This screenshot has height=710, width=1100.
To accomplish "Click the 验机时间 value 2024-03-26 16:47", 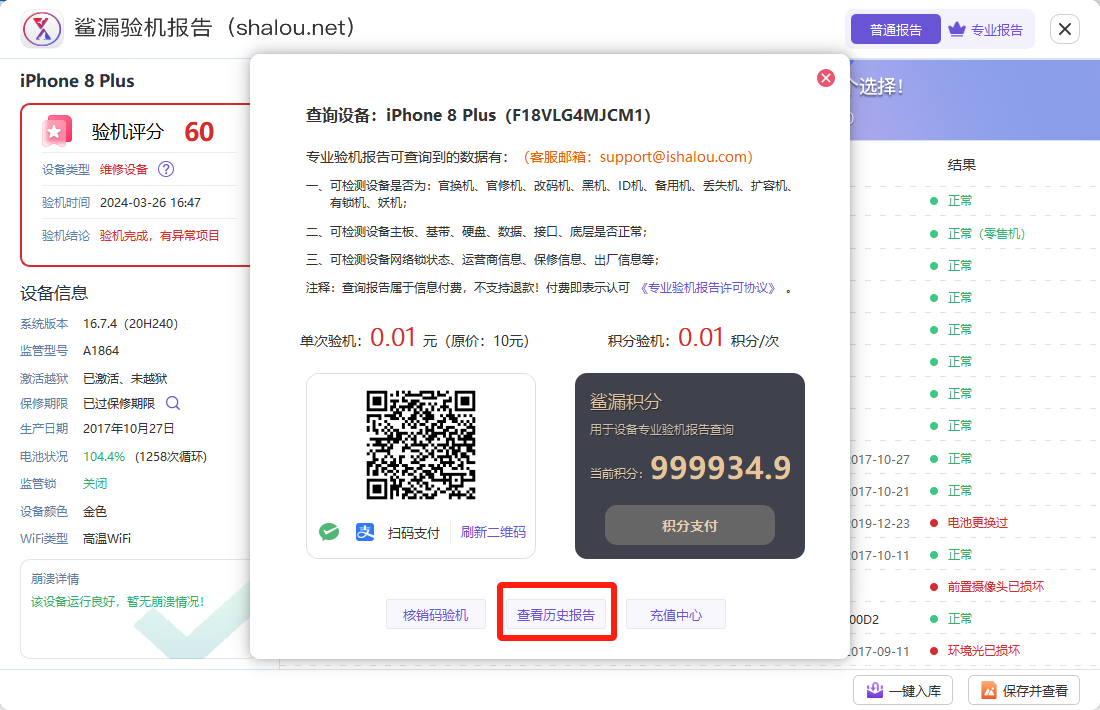I will [150, 203].
